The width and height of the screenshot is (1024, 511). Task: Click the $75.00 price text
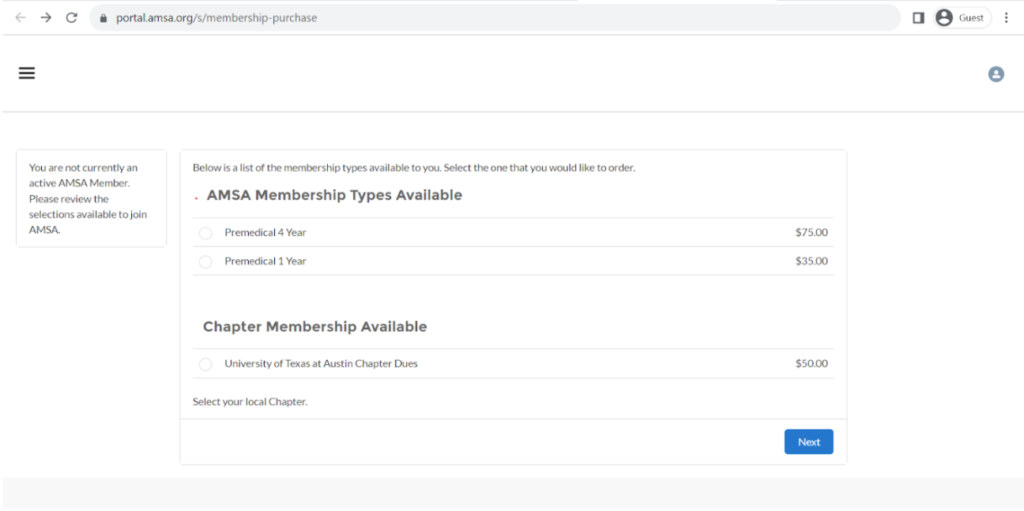coord(811,232)
